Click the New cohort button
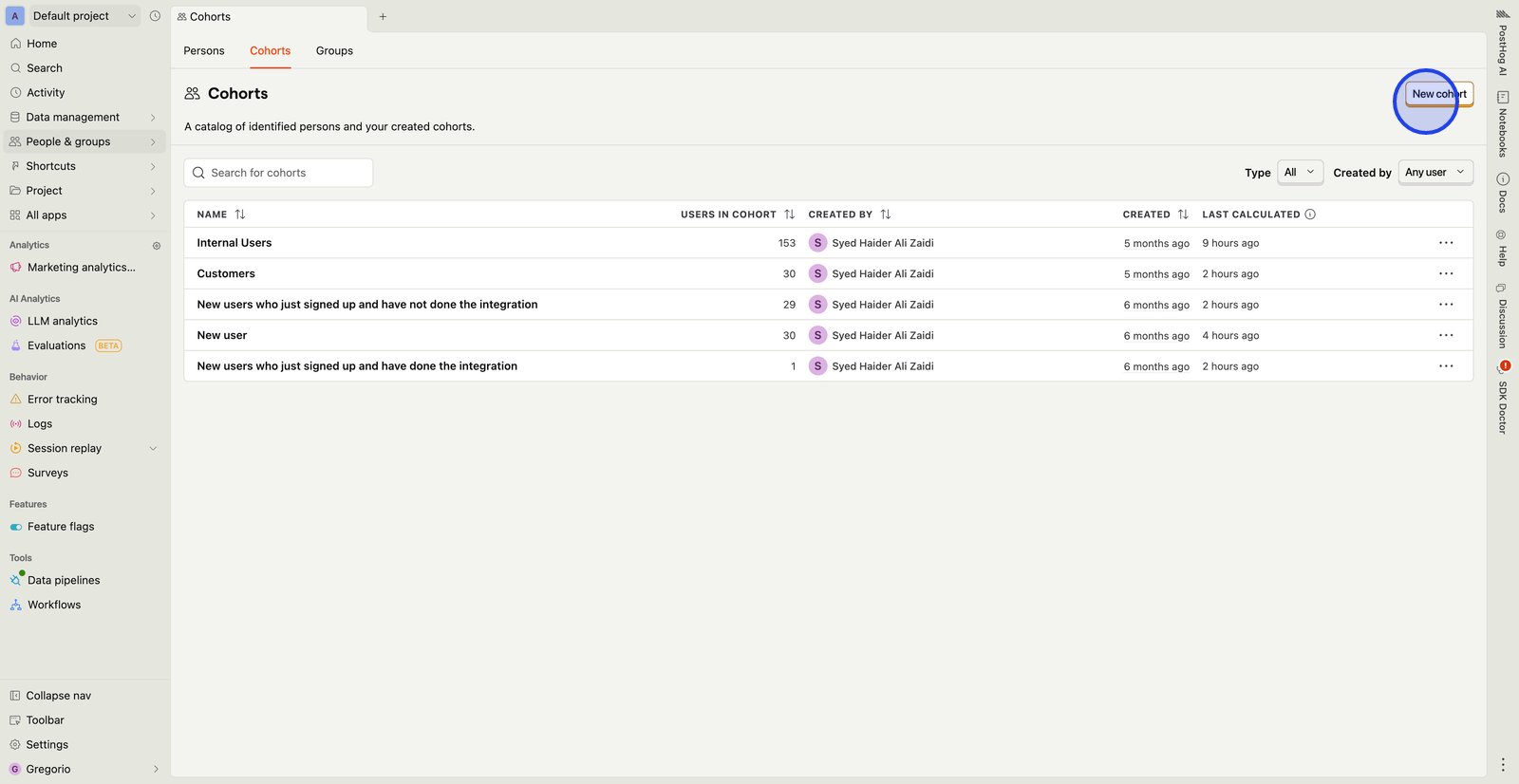Viewport: 1519px width, 784px height. tap(1438, 94)
